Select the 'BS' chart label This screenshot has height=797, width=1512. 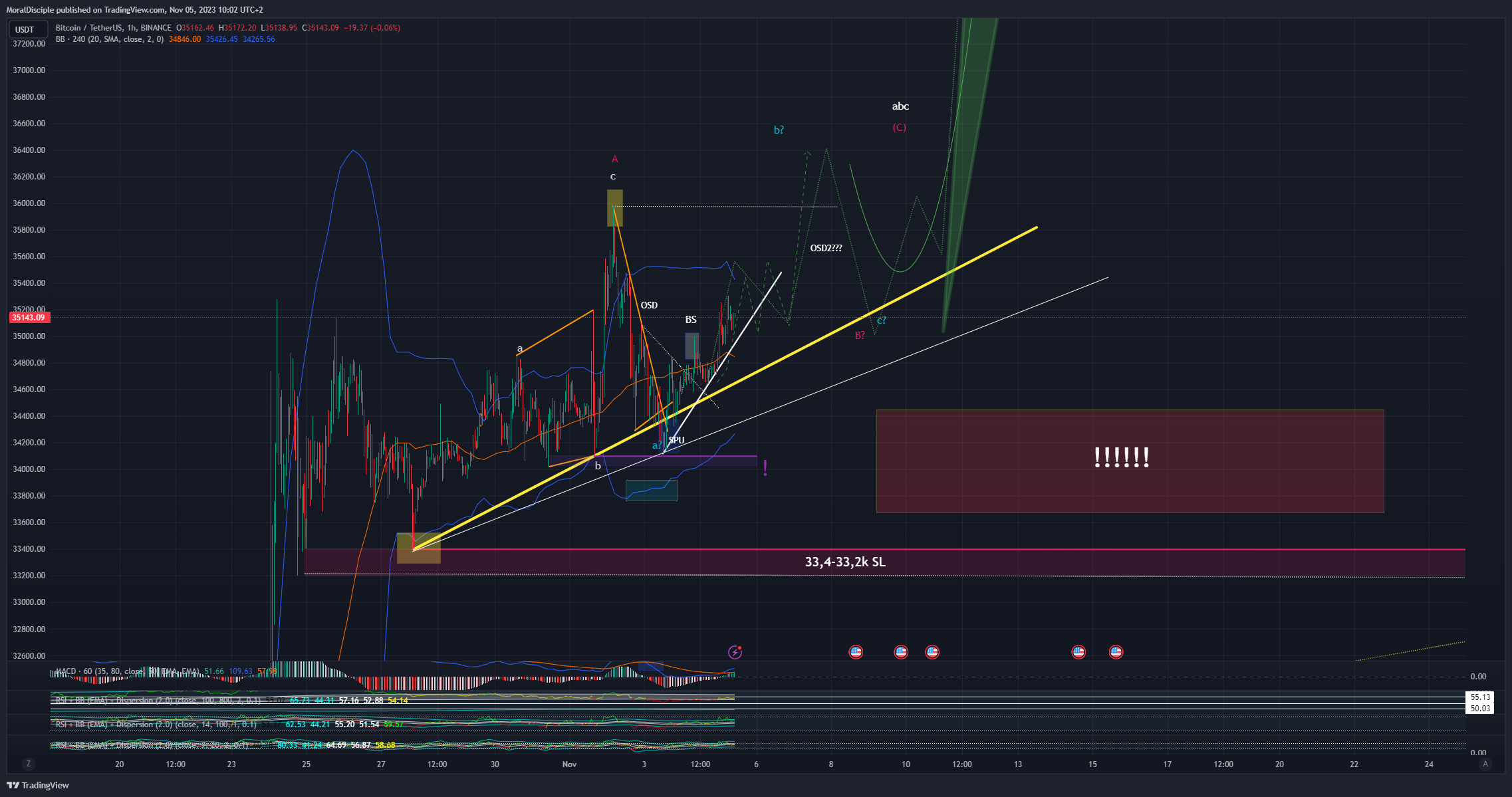pyautogui.click(x=691, y=320)
